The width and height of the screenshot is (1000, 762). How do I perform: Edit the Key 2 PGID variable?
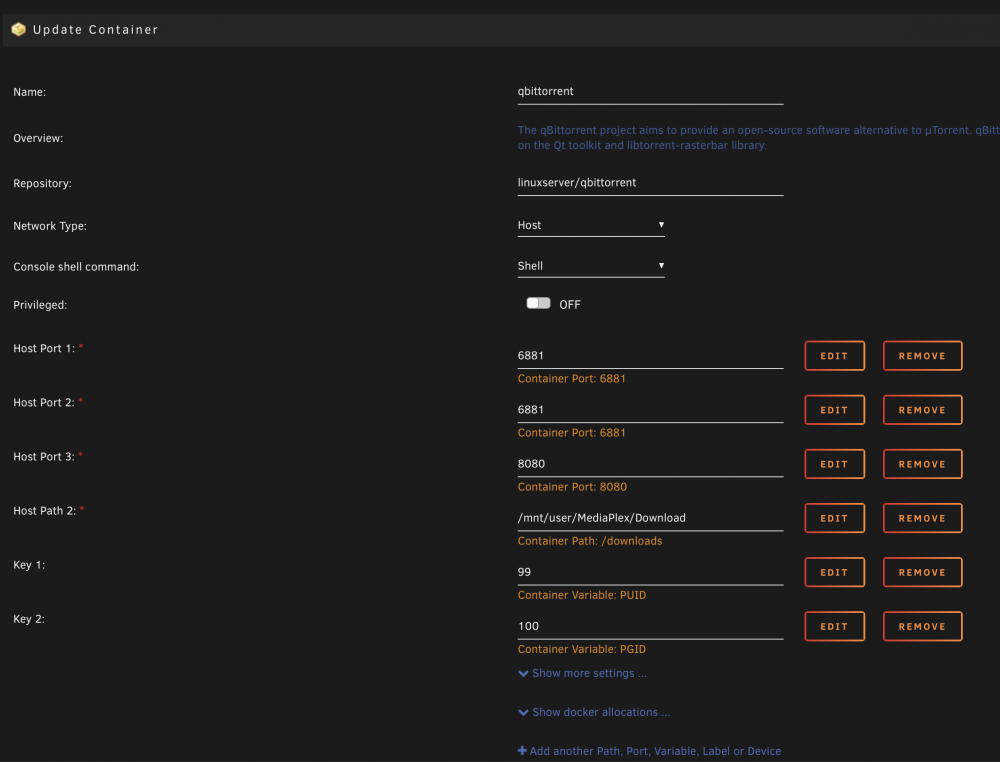(834, 627)
